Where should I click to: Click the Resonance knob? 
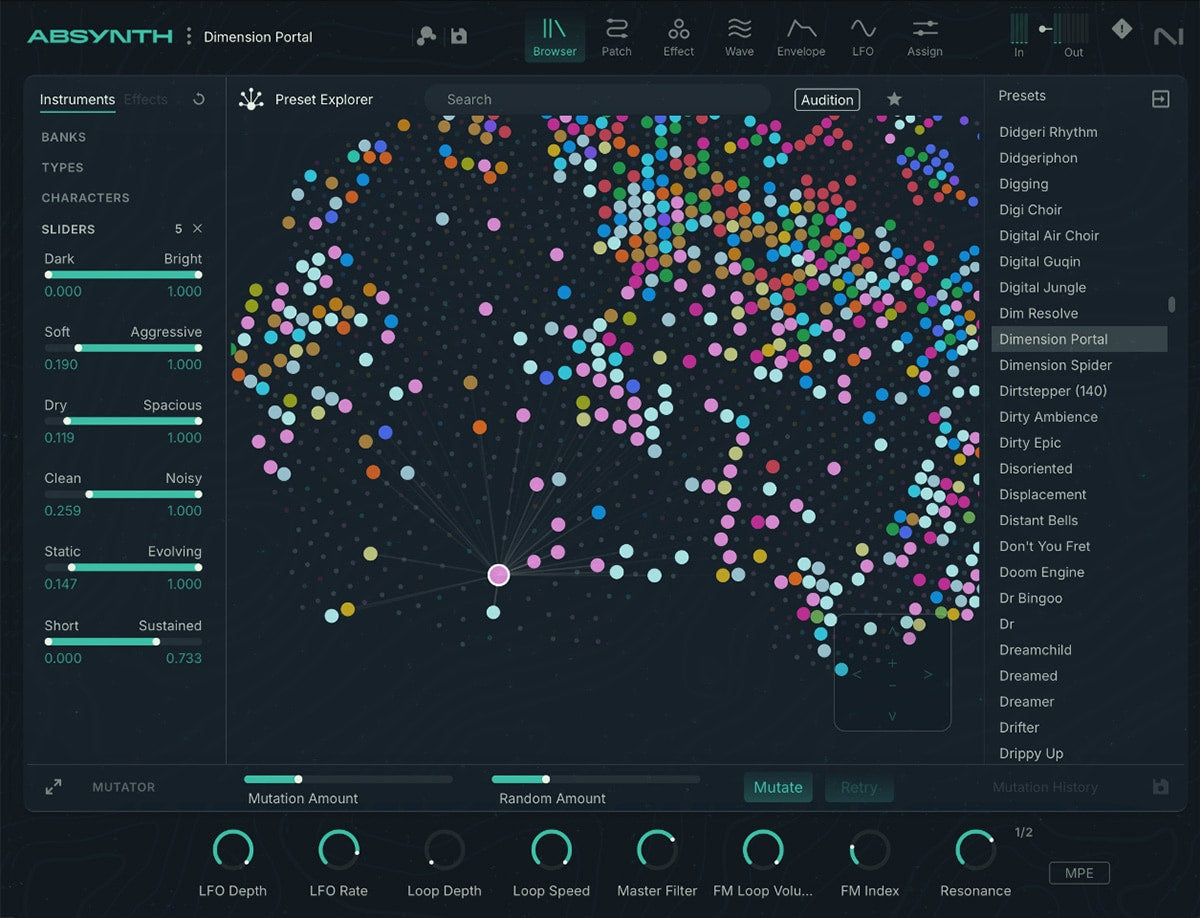(975, 850)
